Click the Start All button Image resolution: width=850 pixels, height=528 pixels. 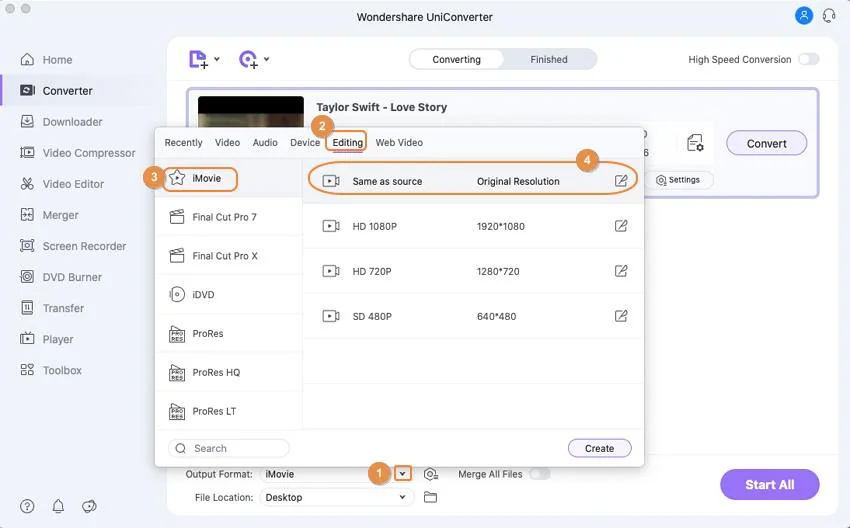tap(770, 485)
